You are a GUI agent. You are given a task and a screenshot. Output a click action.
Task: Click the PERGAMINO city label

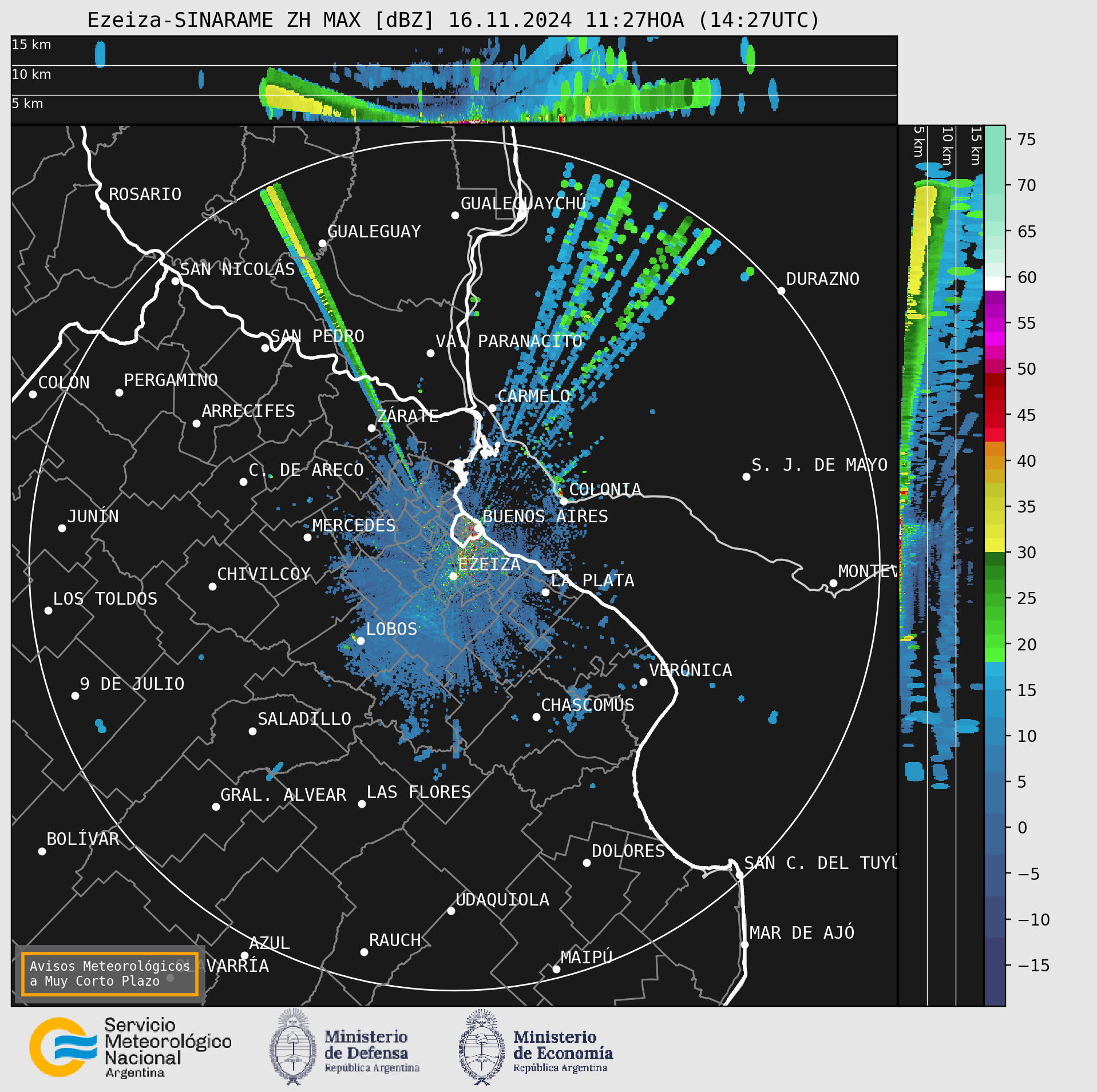171,380
